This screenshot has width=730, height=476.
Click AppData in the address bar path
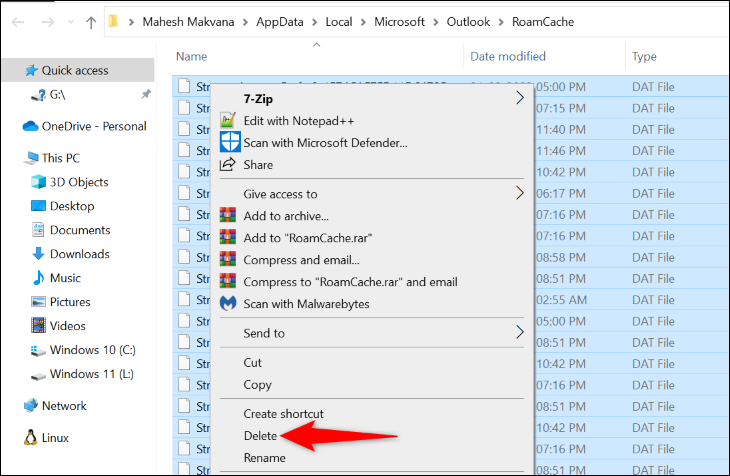280,22
